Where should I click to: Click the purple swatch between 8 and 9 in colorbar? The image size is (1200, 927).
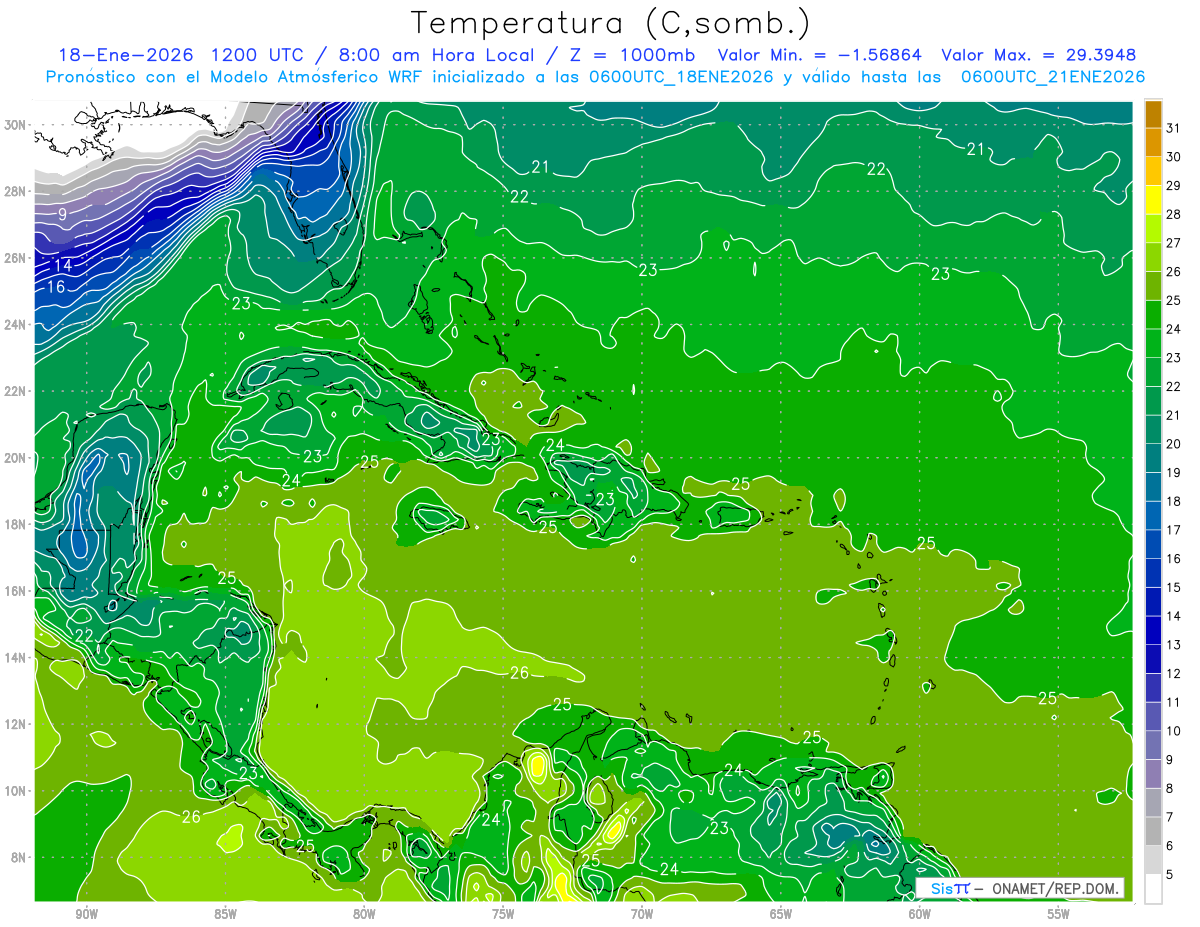tap(1153, 774)
